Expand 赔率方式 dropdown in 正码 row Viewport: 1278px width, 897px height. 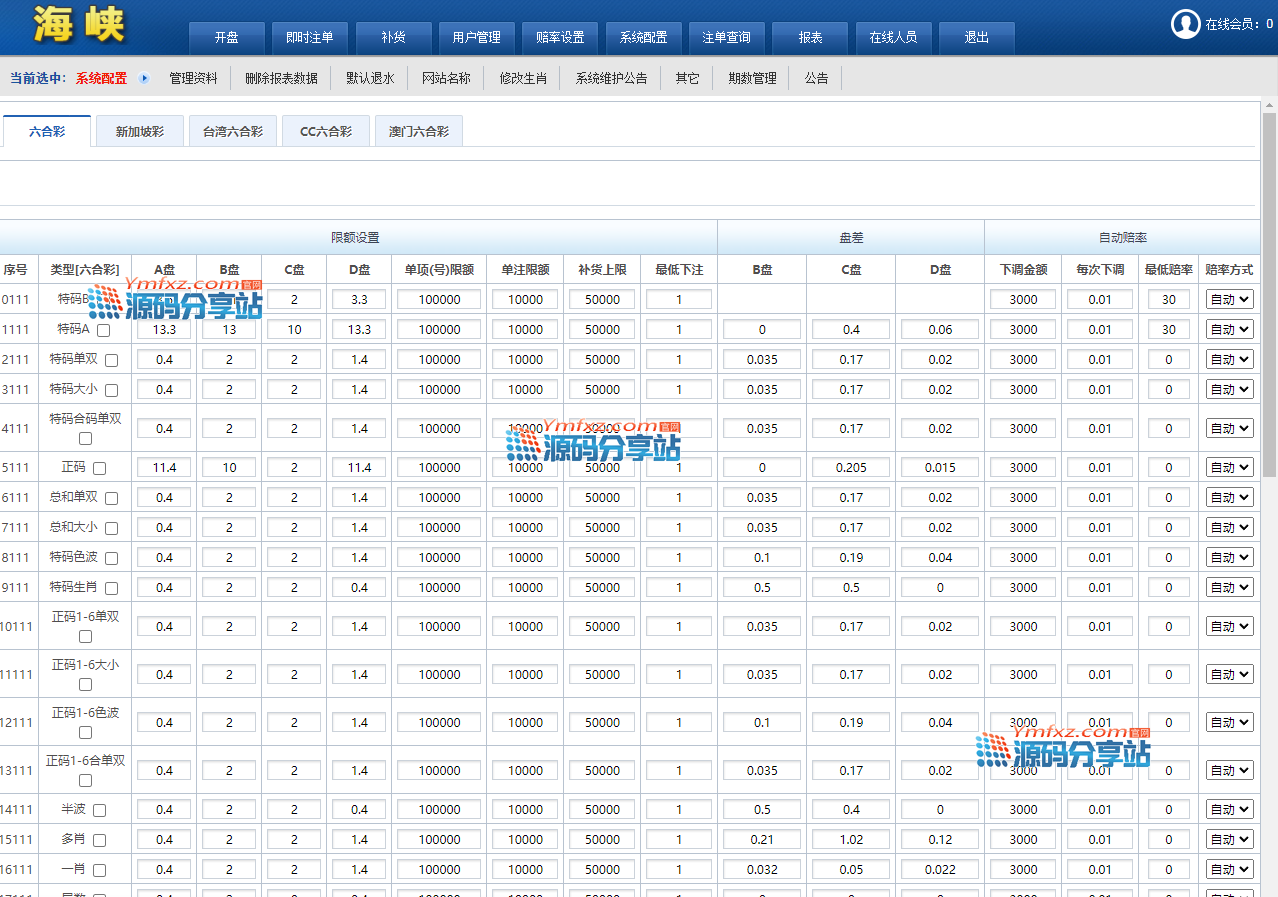point(1229,467)
